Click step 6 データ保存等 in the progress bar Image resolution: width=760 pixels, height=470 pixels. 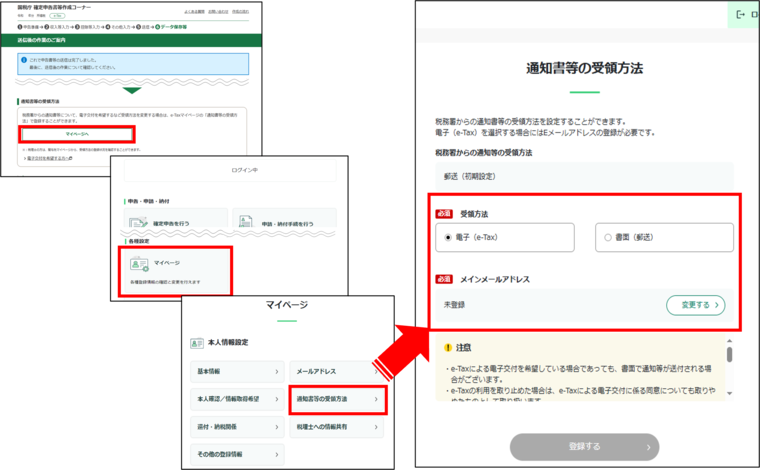[171, 27]
